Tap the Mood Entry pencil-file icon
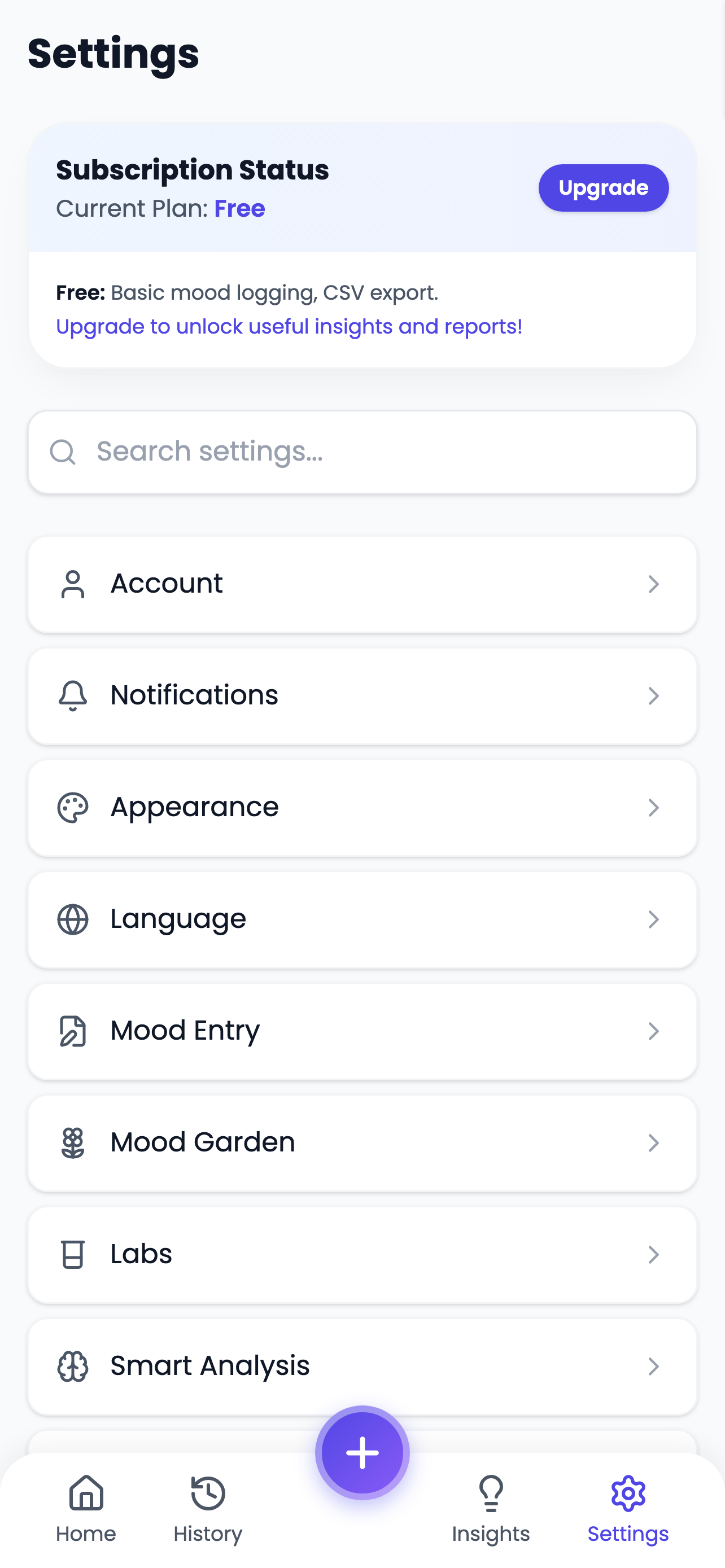The height and width of the screenshot is (1568, 725). tap(72, 1031)
